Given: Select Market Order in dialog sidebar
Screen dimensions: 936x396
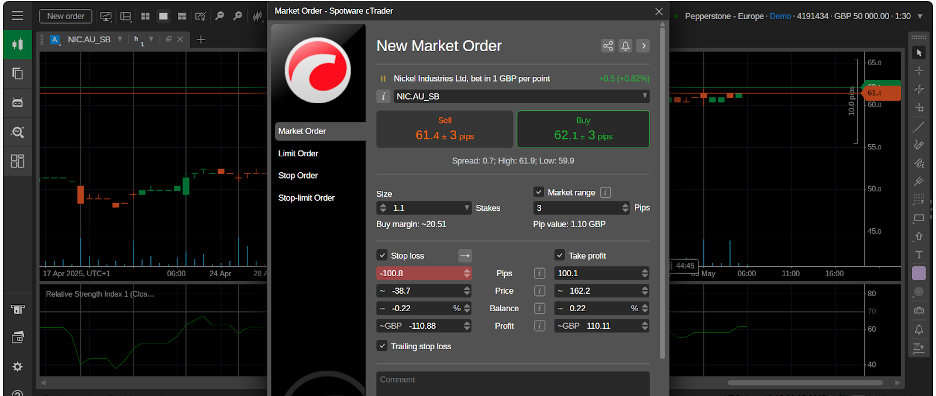Looking at the screenshot, I should pyautogui.click(x=321, y=131).
